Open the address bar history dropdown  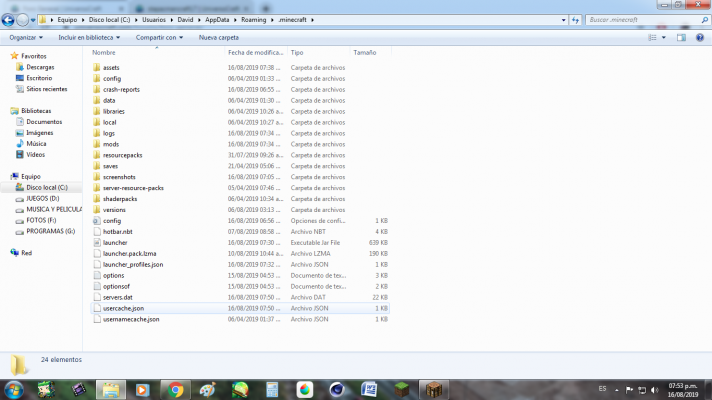pos(564,20)
